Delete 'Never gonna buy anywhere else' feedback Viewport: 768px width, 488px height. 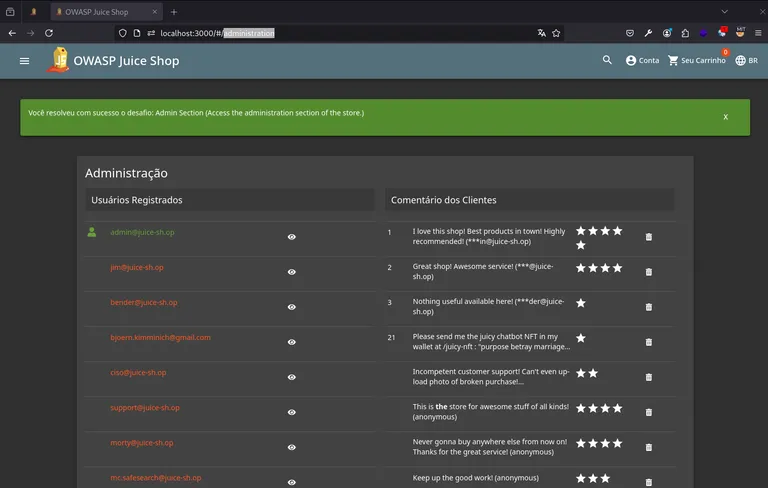pos(648,447)
